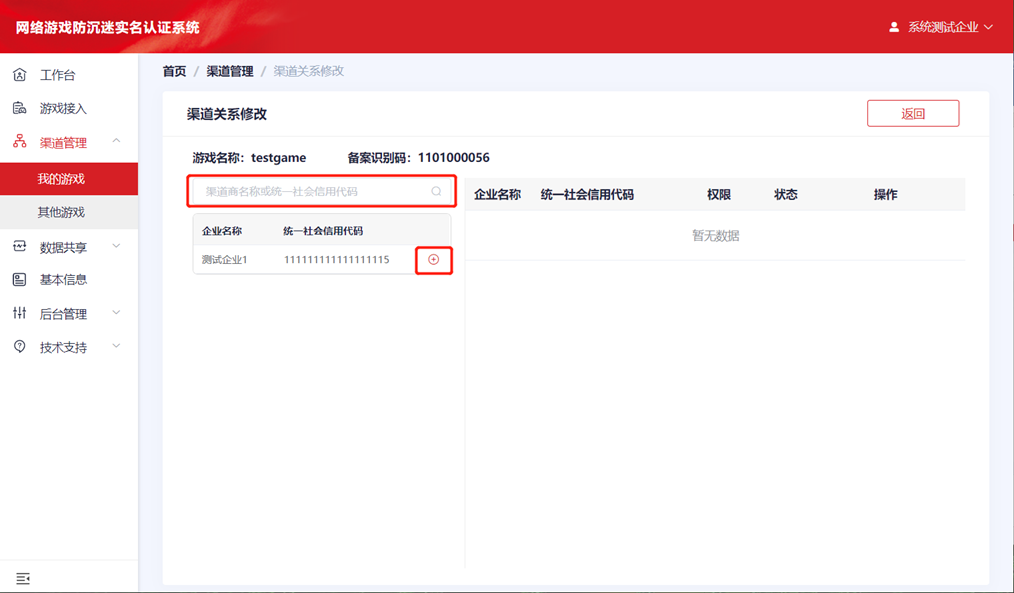1014x593 pixels.
Task: Click the right table's 企业名称 header
Action: point(497,195)
